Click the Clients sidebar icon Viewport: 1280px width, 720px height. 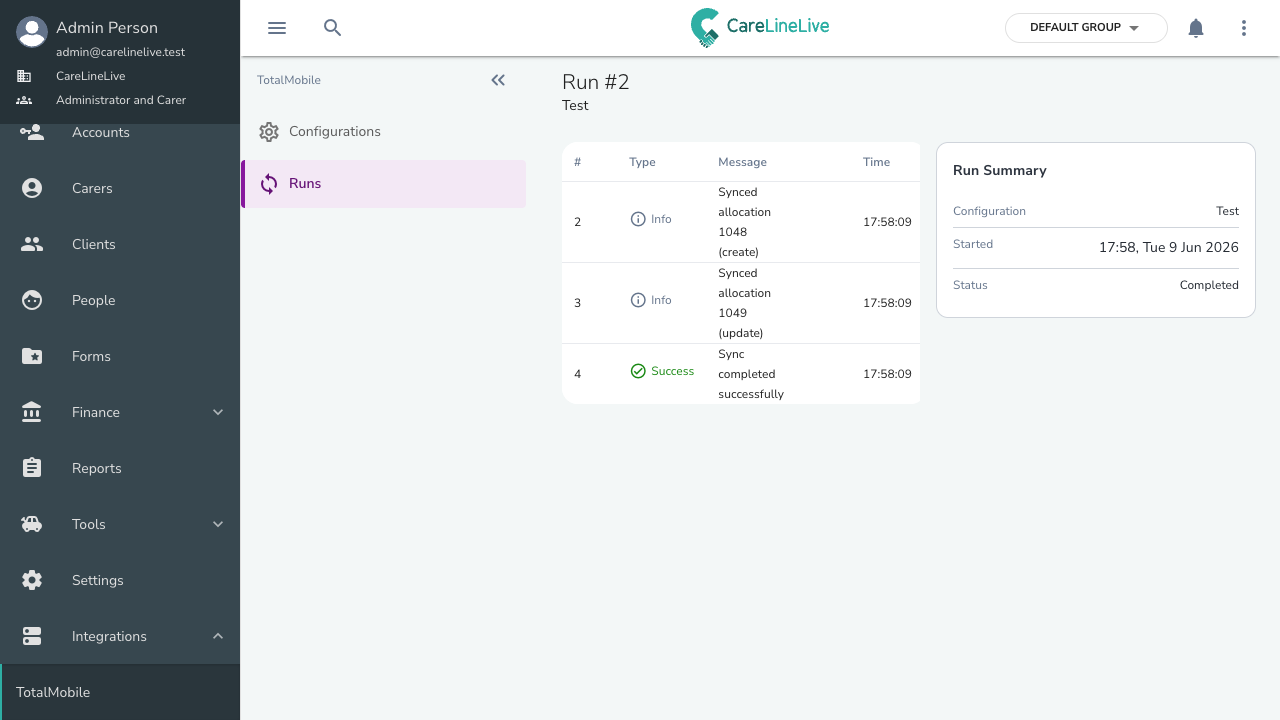tap(32, 244)
